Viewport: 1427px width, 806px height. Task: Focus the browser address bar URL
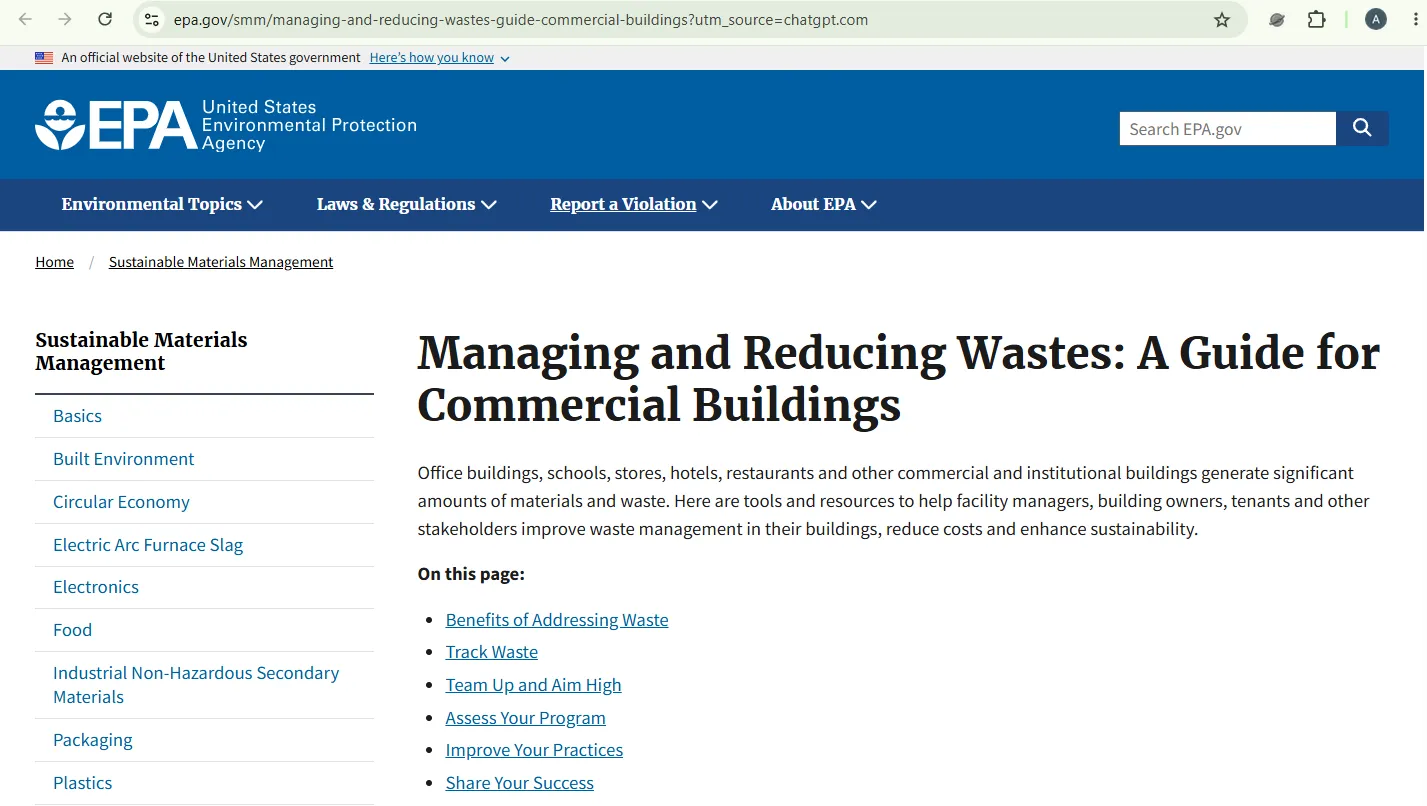(x=520, y=19)
